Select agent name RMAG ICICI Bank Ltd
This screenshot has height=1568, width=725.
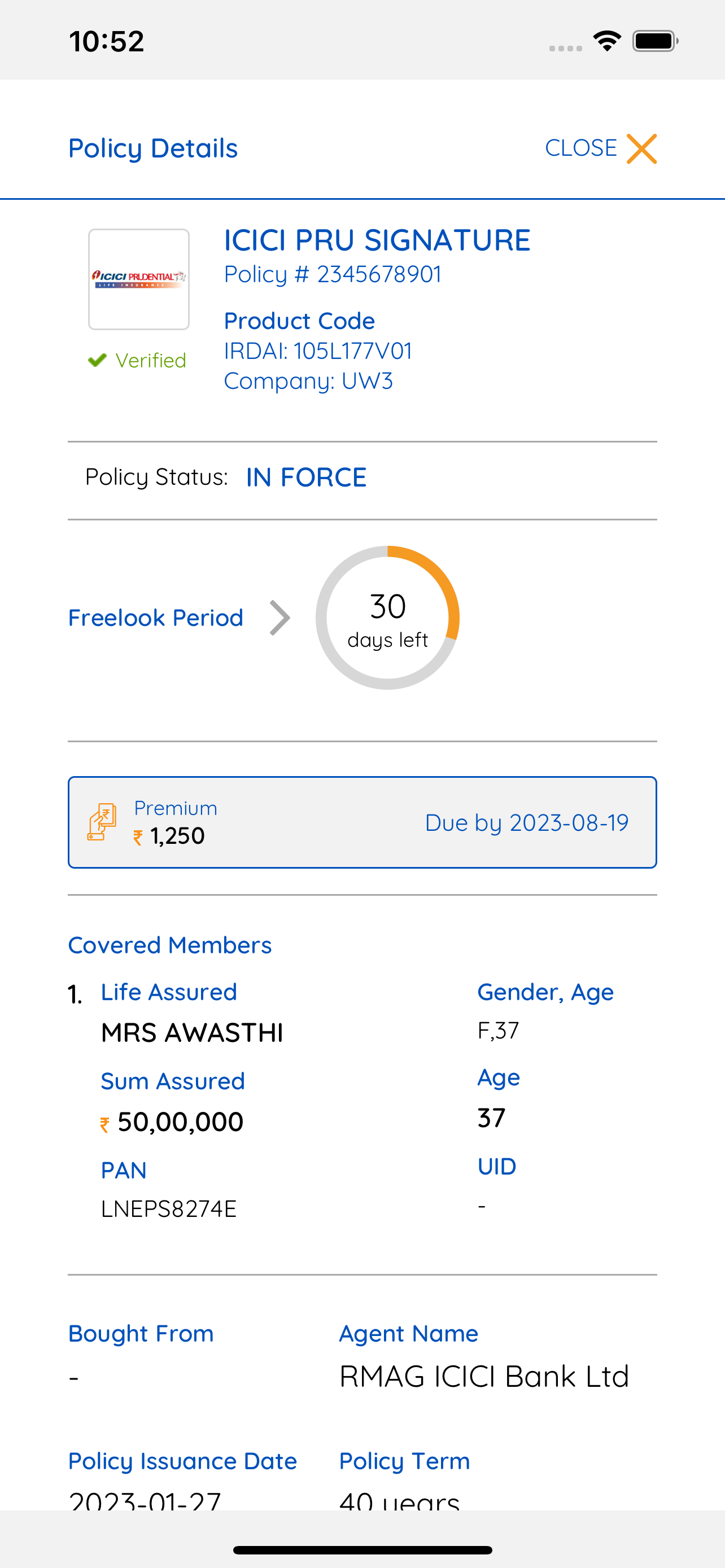pos(484,1376)
